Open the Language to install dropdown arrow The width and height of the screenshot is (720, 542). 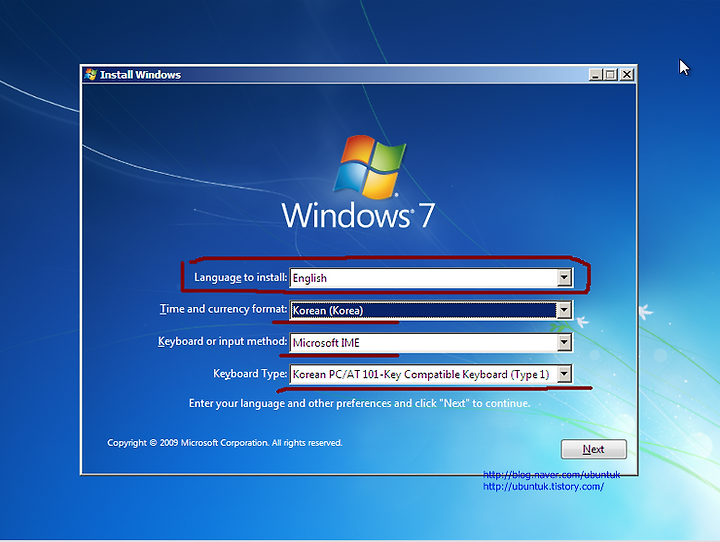[x=564, y=277]
